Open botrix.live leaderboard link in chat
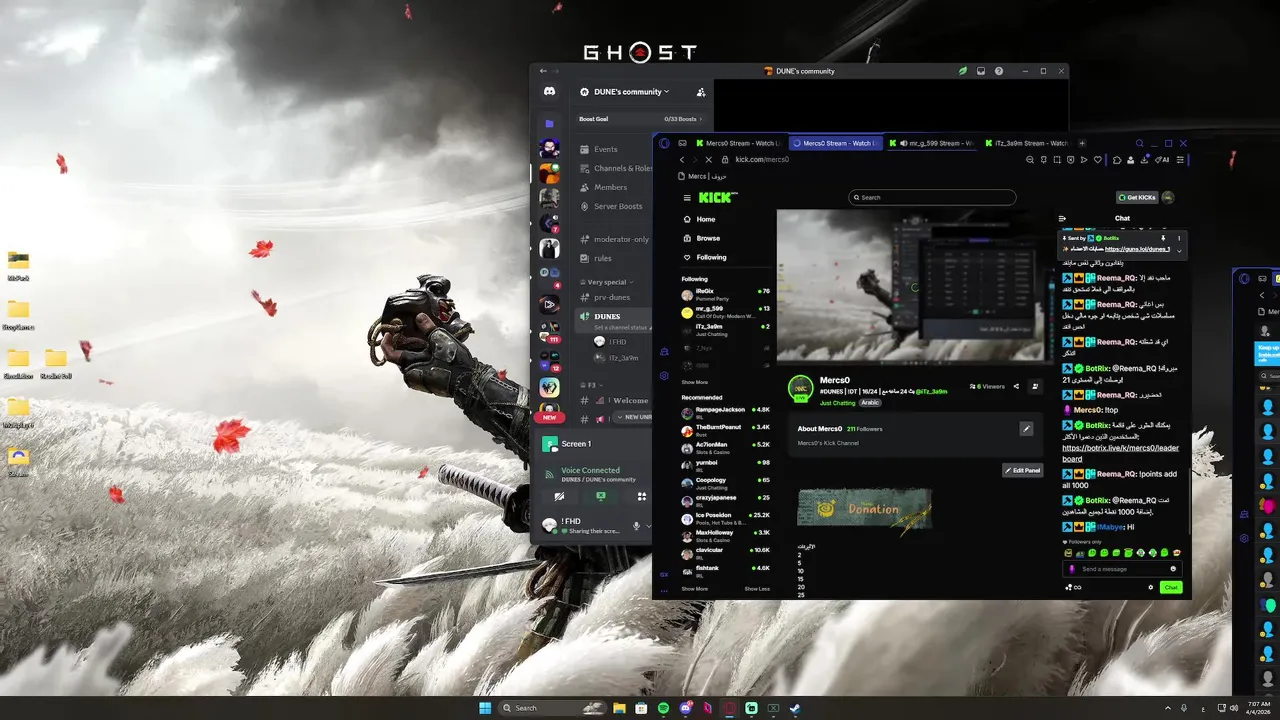The width and height of the screenshot is (1280, 720). (x=1120, y=453)
